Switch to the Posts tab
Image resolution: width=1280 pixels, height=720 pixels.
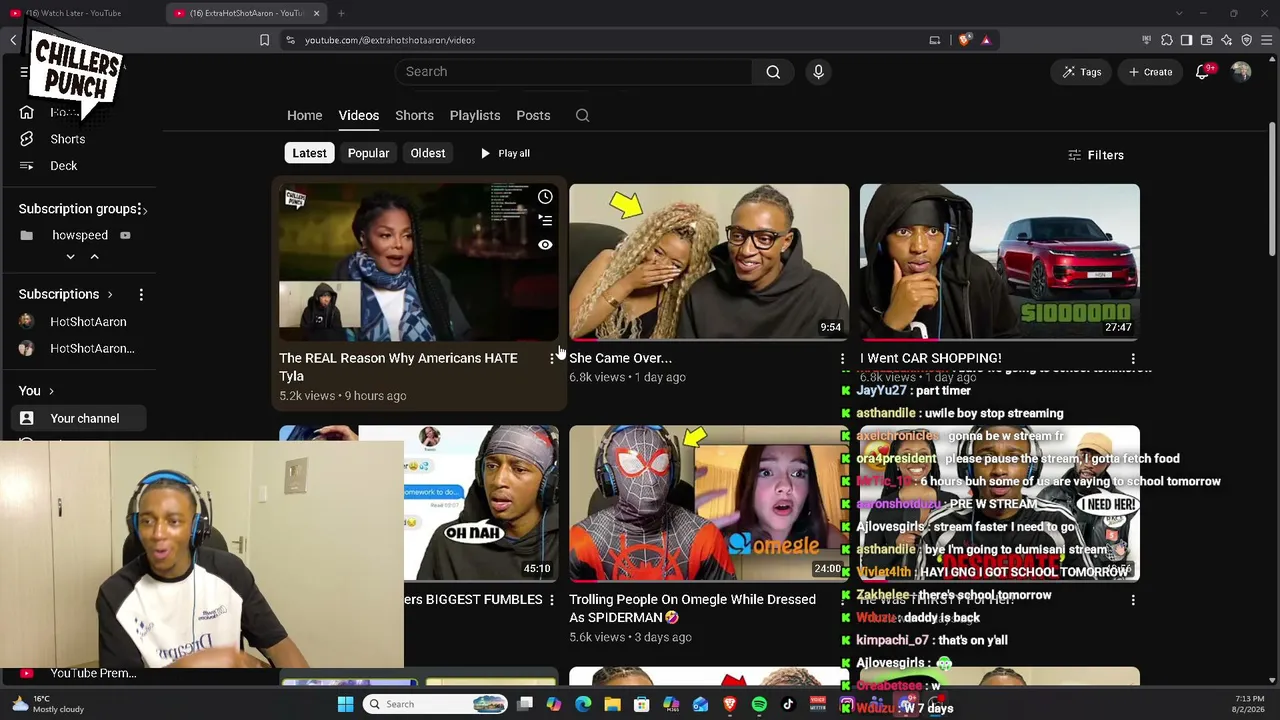pyautogui.click(x=533, y=116)
